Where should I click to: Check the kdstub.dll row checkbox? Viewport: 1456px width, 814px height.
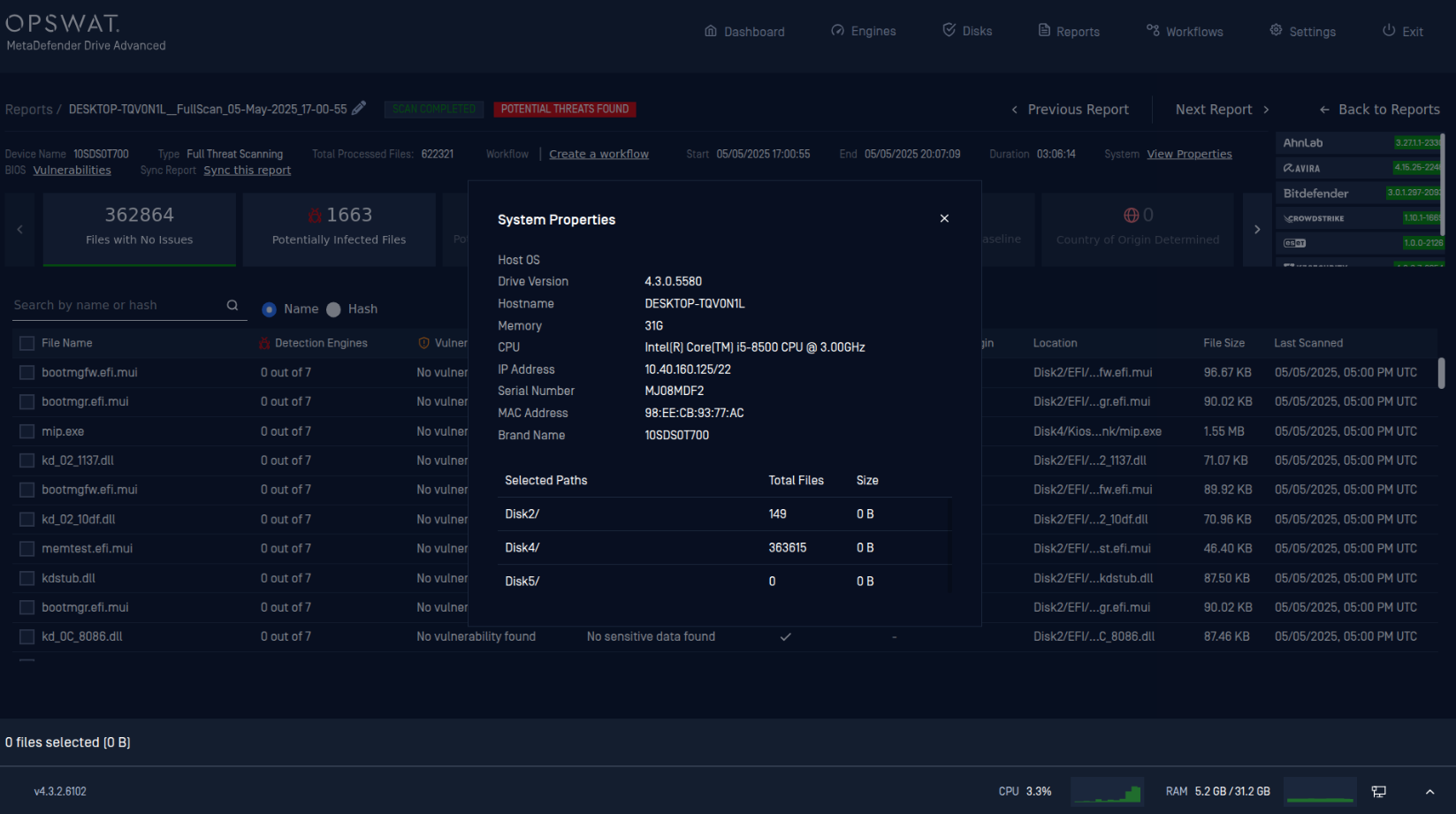pos(27,578)
